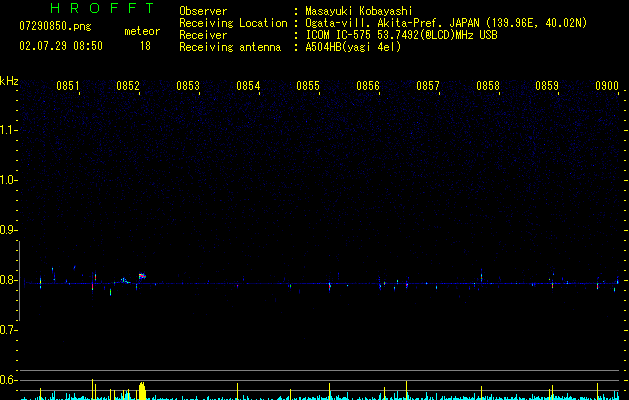Click the 1.1 frequency axis label
The width and height of the screenshot is (629, 400).
tap(8, 130)
